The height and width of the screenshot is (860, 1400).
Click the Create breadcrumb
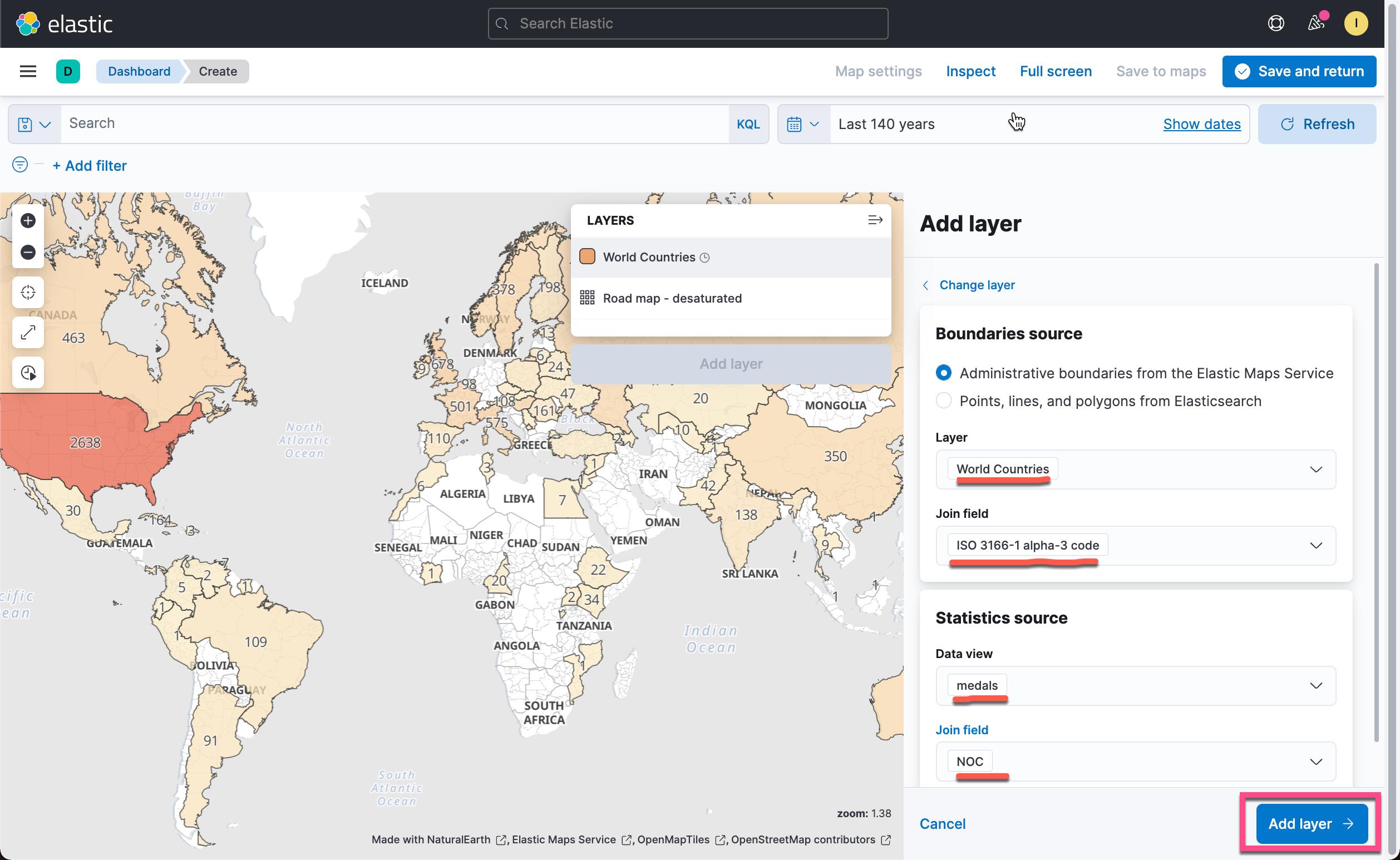tap(218, 71)
